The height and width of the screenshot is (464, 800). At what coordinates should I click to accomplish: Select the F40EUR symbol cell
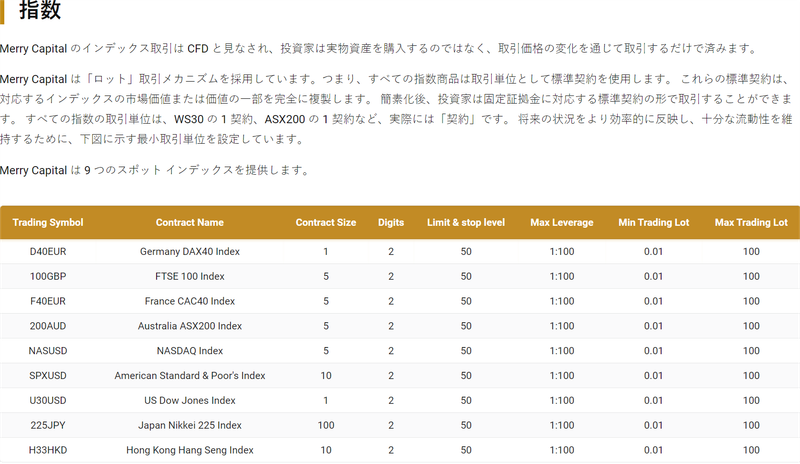click(x=48, y=301)
